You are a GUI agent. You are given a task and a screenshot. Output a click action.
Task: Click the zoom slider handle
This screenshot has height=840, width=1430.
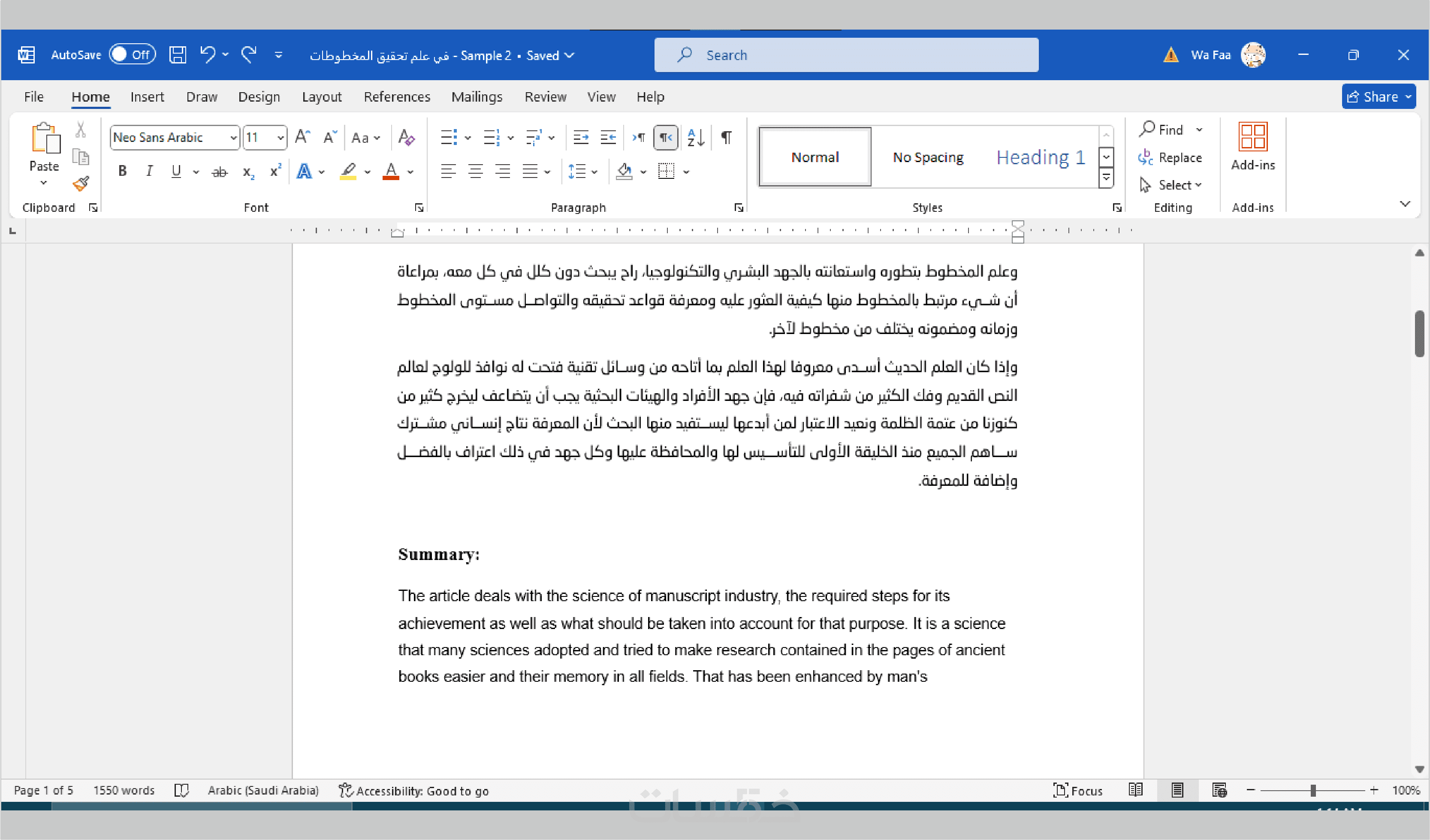pyautogui.click(x=1313, y=790)
